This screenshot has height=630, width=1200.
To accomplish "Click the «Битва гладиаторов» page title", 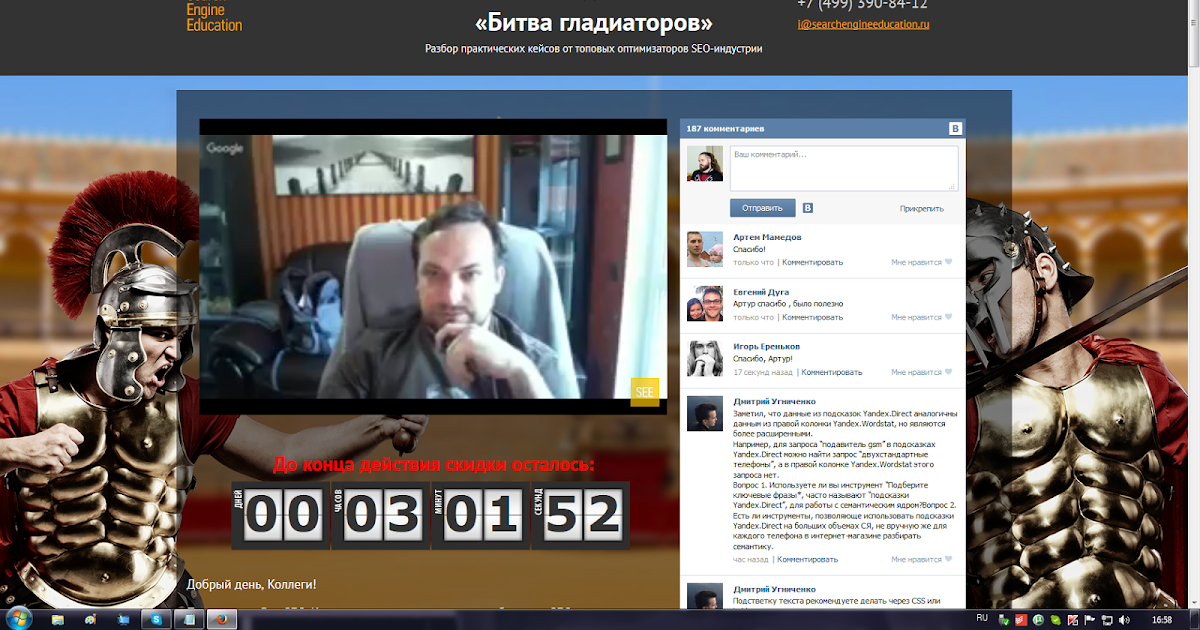I will click(594, 22).
